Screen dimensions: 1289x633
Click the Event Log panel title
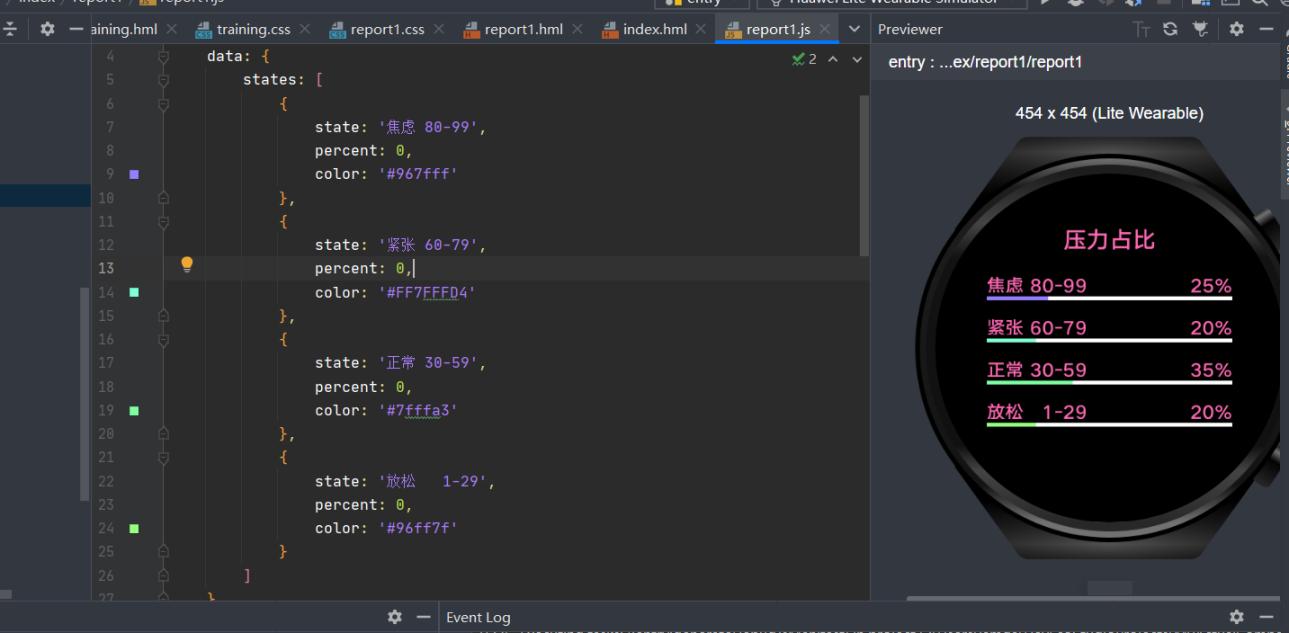478,617
